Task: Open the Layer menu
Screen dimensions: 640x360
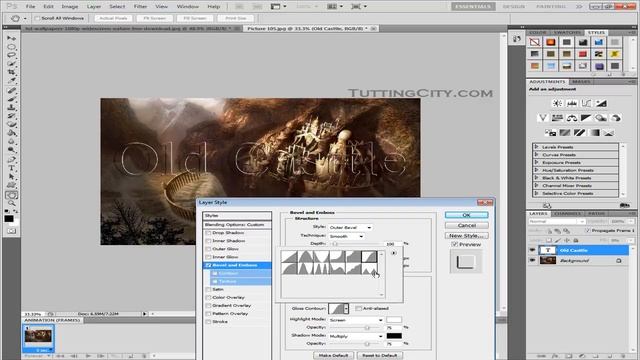Action: click(x=93, y=7)
